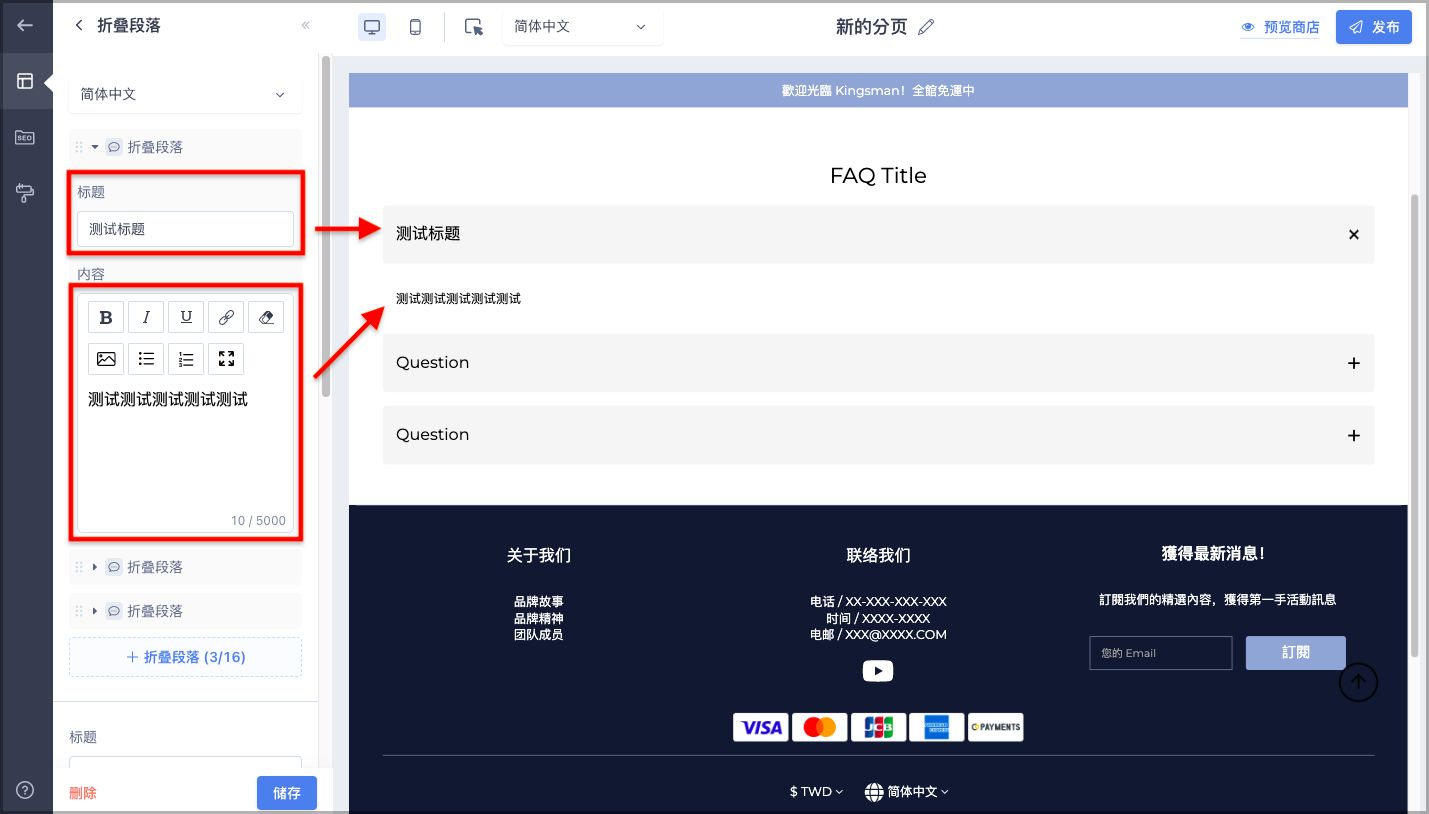Apply bold formatting to content
Screen dimensions: 1429x814
click(x=106, y=317)
